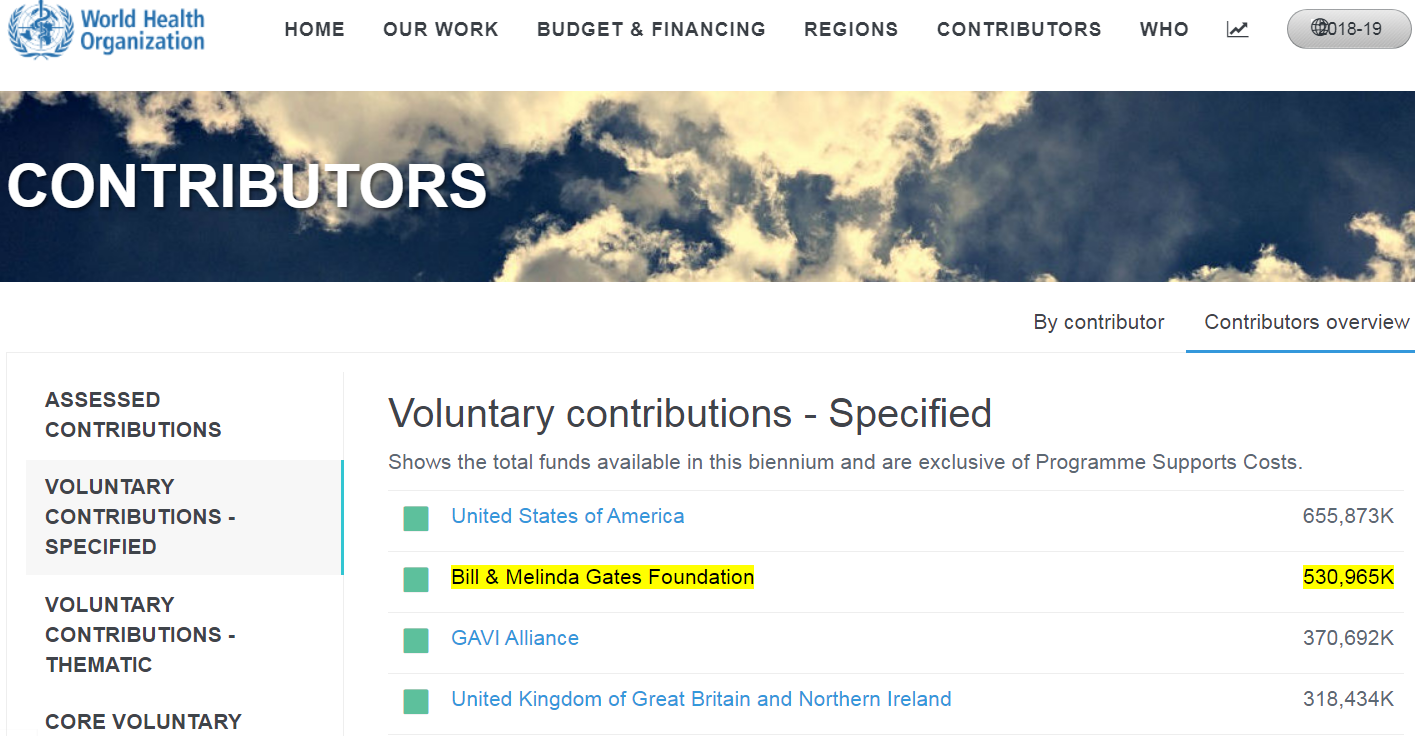Click the green square beside Bill & Melinda Gates Foundation
The height and width of the screenshot is (736, 1415).
[416, 579]
